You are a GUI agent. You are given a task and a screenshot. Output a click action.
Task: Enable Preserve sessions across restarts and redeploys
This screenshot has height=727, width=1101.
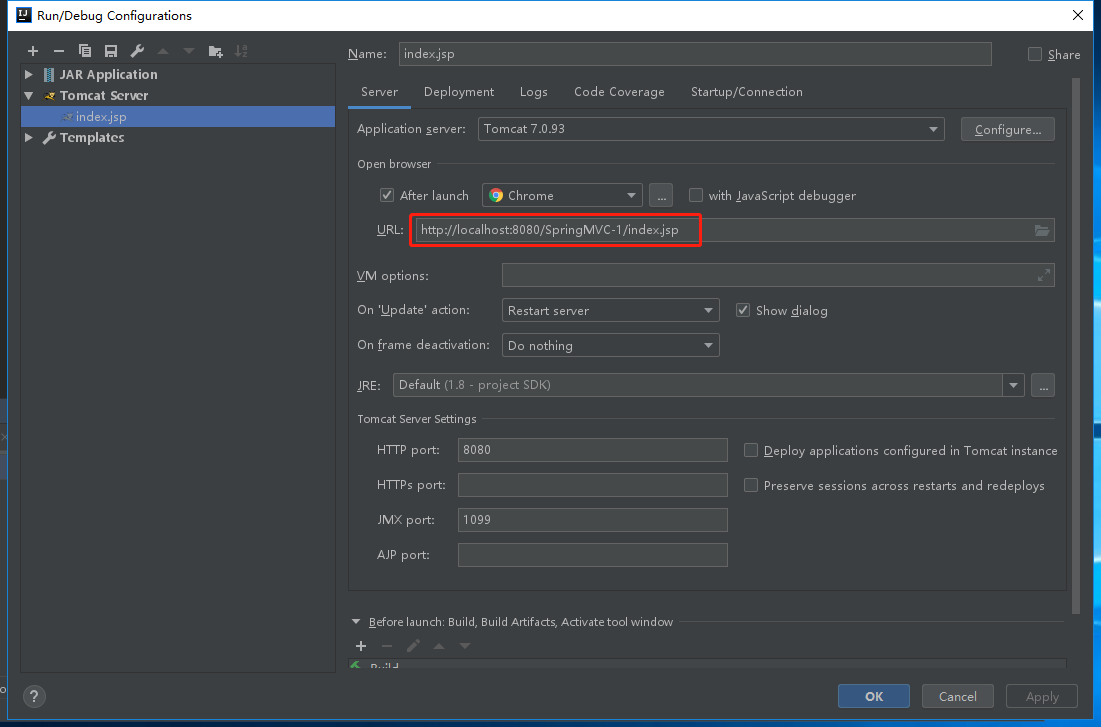click(751, 485)
